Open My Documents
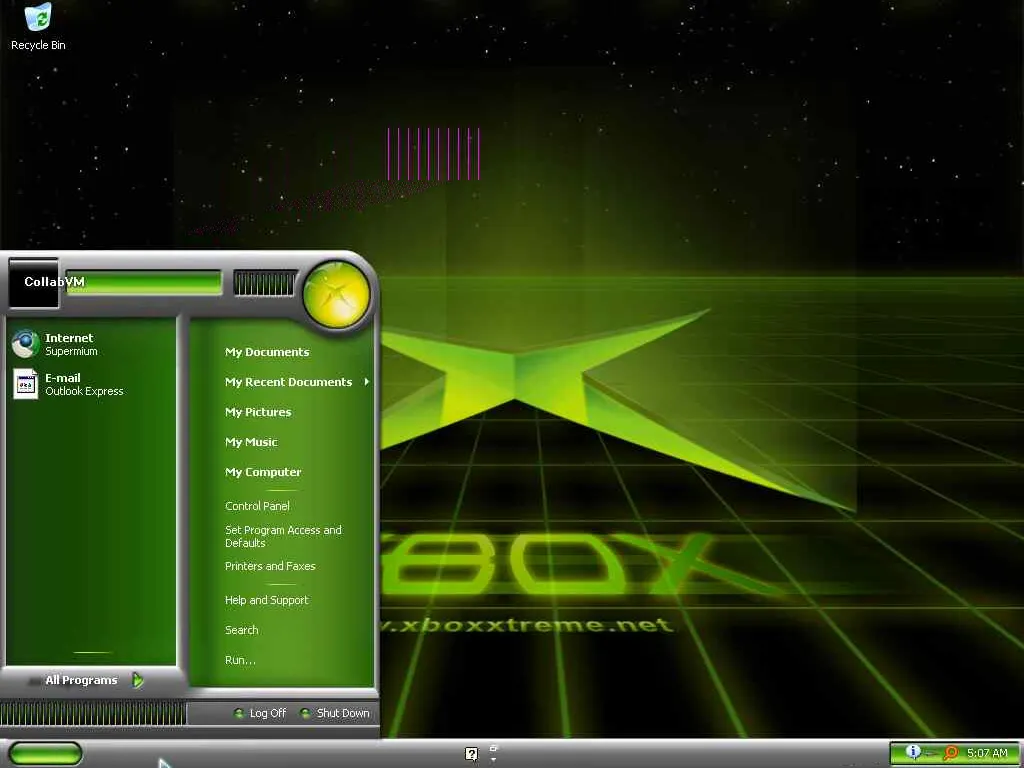This screenshot has width=1024, height=768. coord(267,352)
